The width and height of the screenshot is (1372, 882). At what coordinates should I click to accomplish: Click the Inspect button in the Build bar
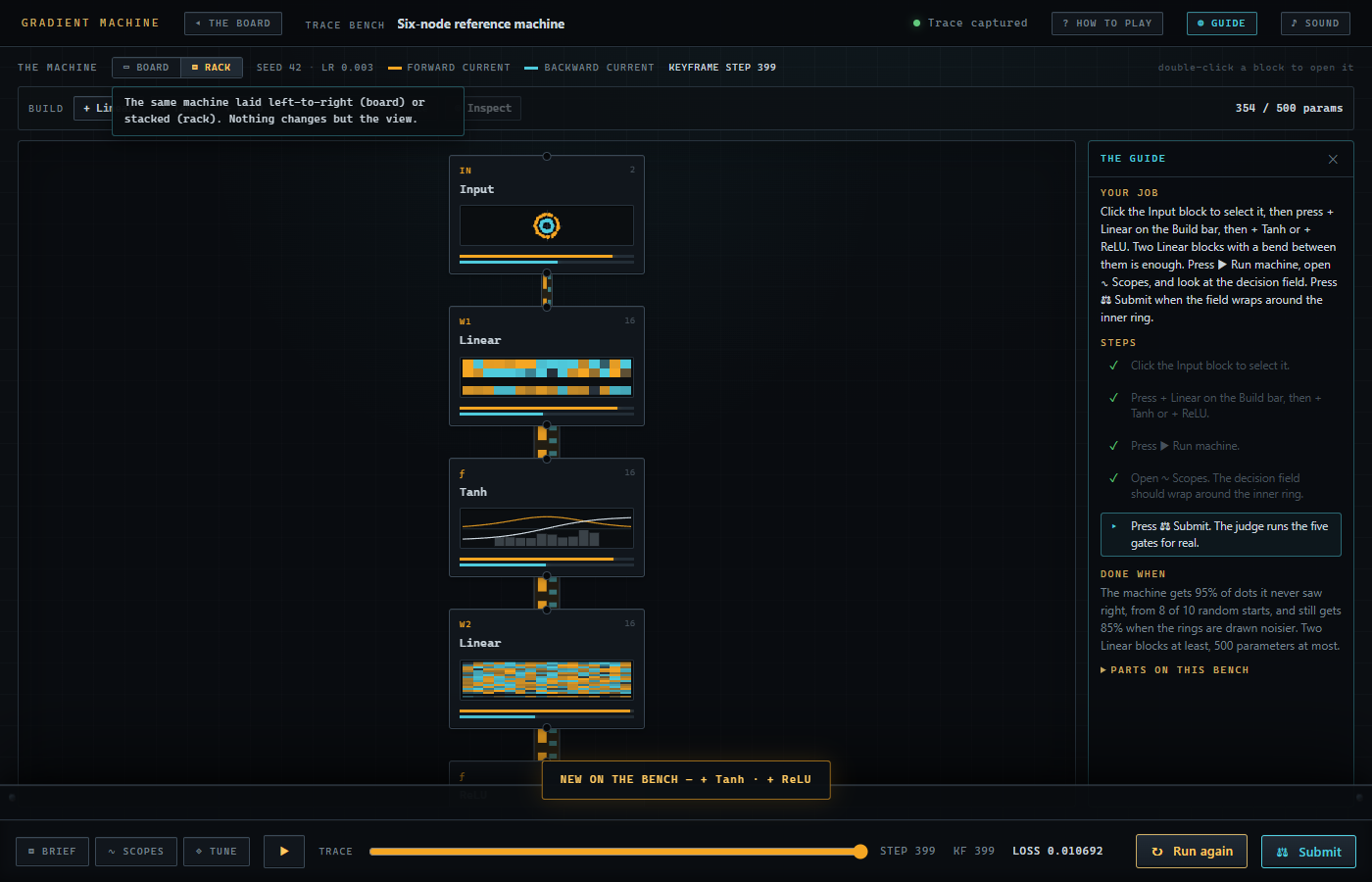point(490,109)
